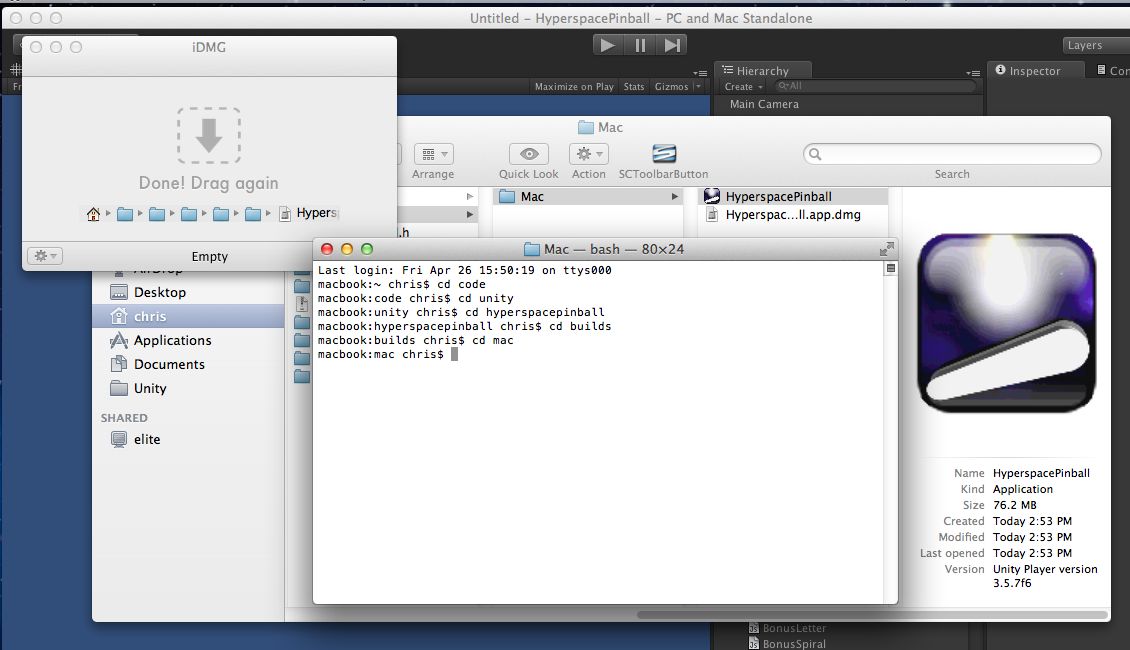Image resolution: width=1130 pixels, height=650 pixels.
Task: Click the Size value 76.2 MB
Action: [x=1015, y=505]
